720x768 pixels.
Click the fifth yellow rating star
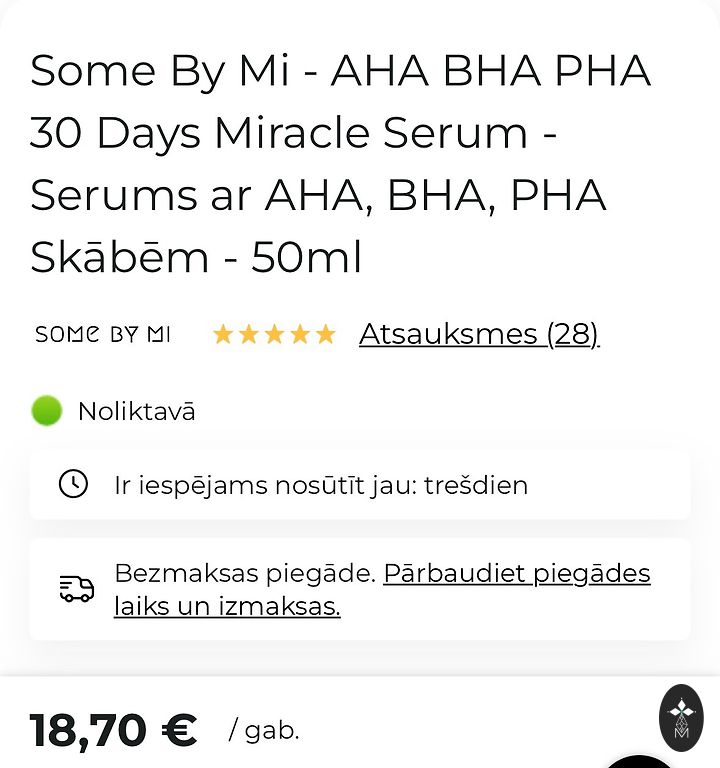[326, 335]
